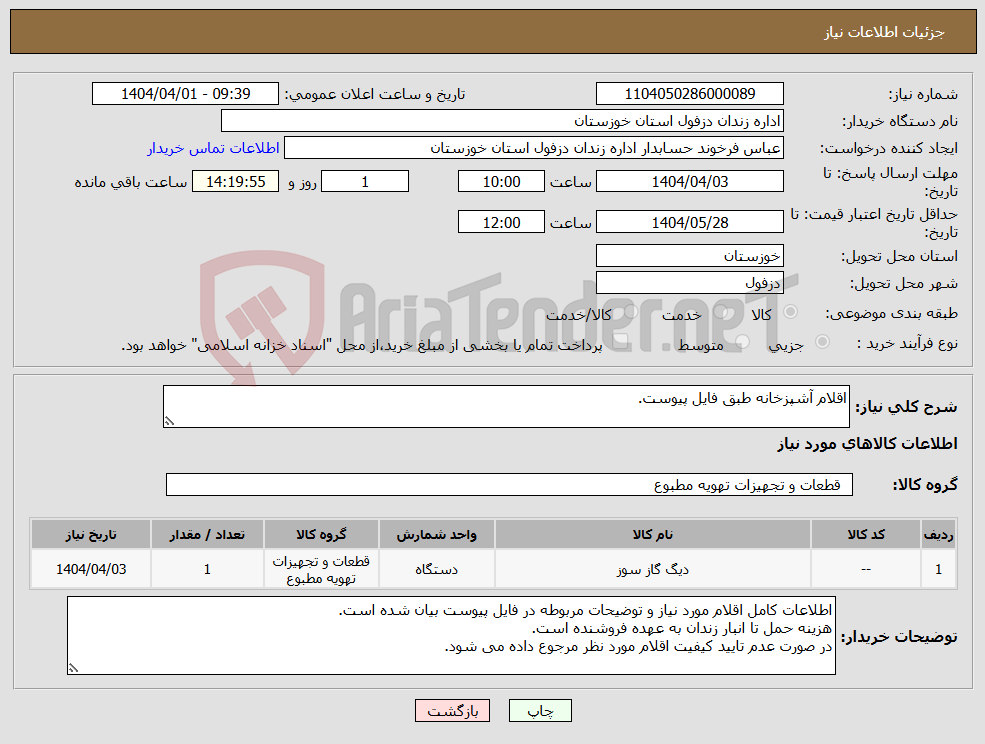Image resolution: width=985 pixels, height=744 pixels.
Task: Click the کد کالا column header
Action: pos(866,534)
